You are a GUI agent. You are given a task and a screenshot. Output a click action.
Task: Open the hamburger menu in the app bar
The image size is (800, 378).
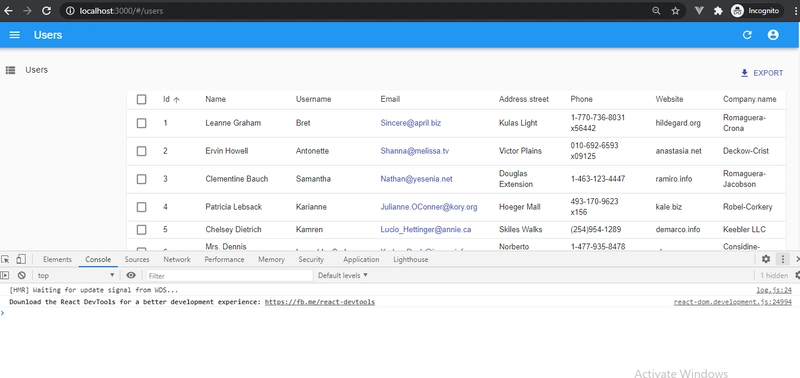click(x=15, y=35)
